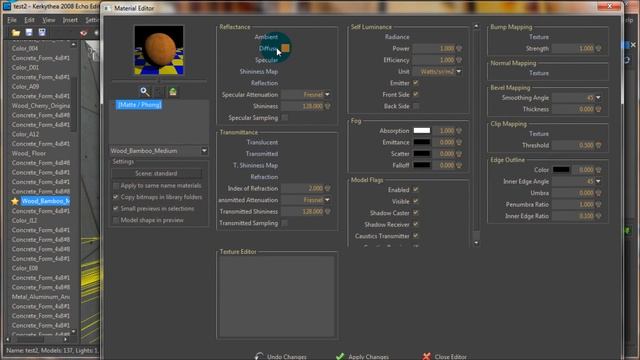
Task: Toggle the Shadow Receiver checkbox
Action: 416,224
